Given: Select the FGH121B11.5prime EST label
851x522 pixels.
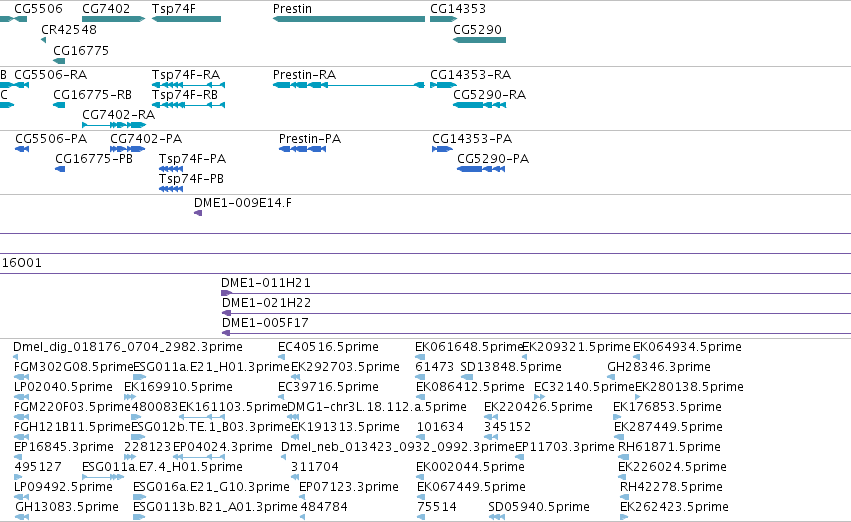Looking at the screenshot, I should [x=72, y=427].
